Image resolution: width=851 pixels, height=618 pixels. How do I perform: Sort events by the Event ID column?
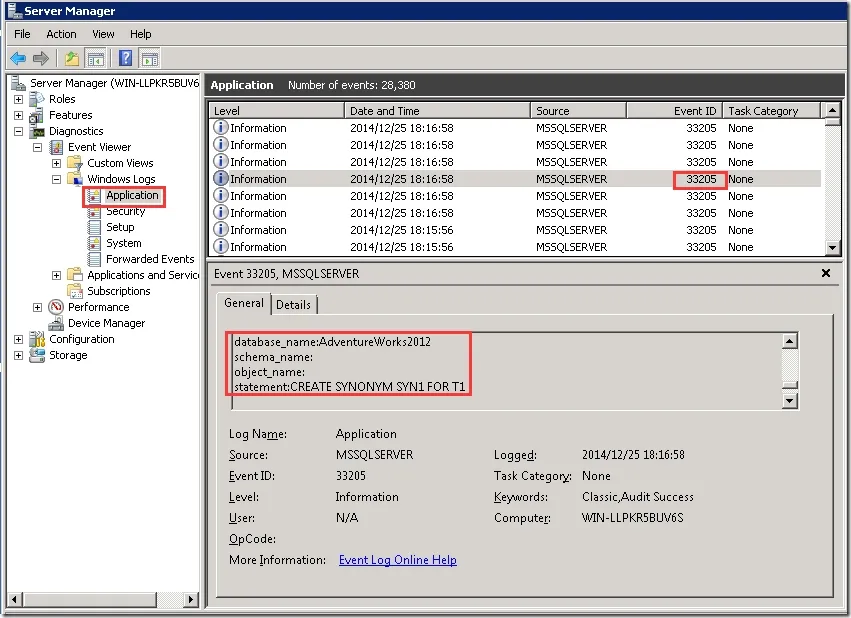click(674, 111)
